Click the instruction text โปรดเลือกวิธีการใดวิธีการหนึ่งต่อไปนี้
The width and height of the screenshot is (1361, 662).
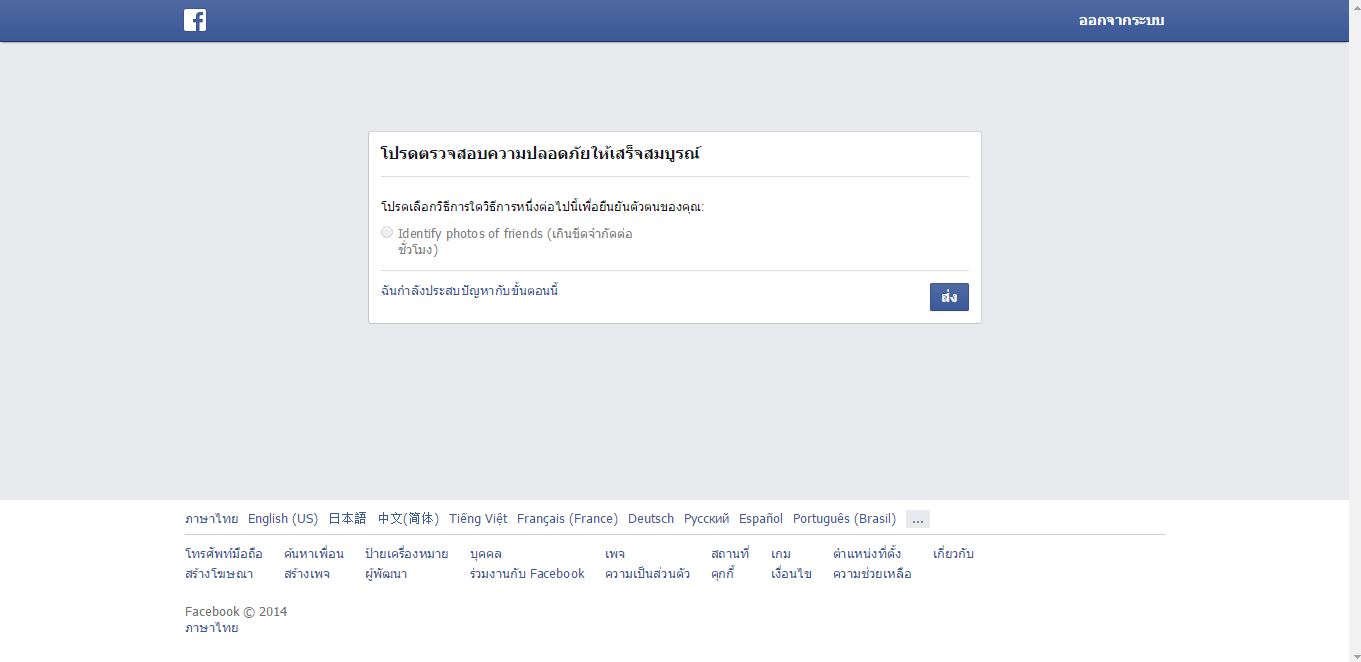543,206
